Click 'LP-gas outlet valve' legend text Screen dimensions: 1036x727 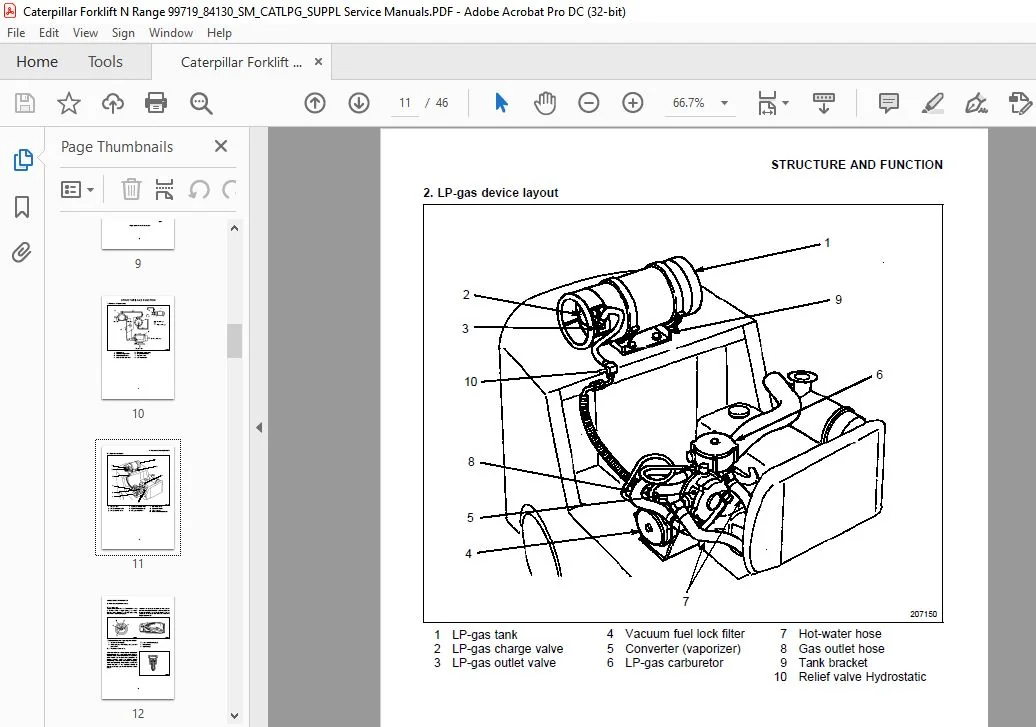503,662
